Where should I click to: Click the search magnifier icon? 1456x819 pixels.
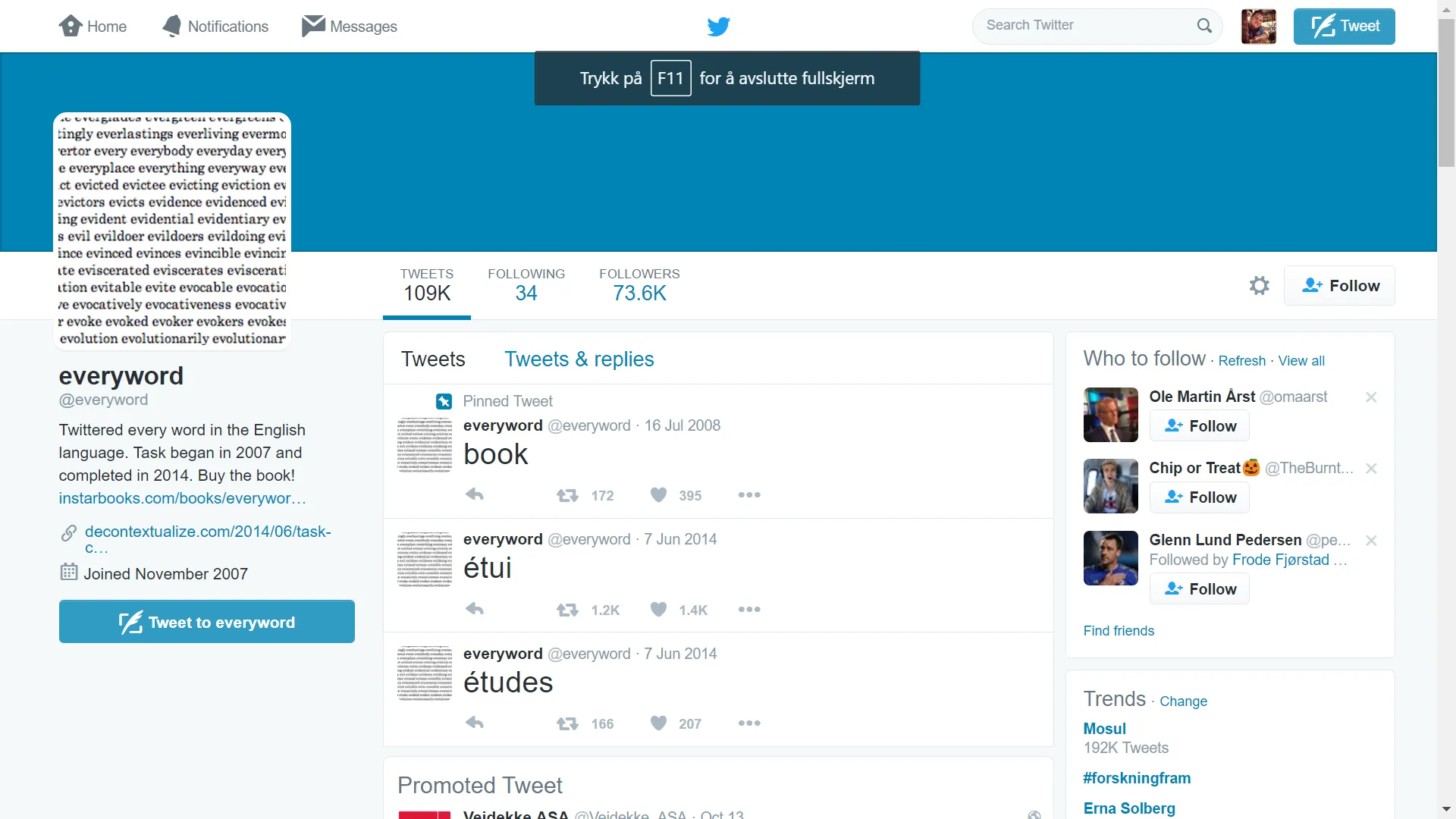(x=1204, y=26)
